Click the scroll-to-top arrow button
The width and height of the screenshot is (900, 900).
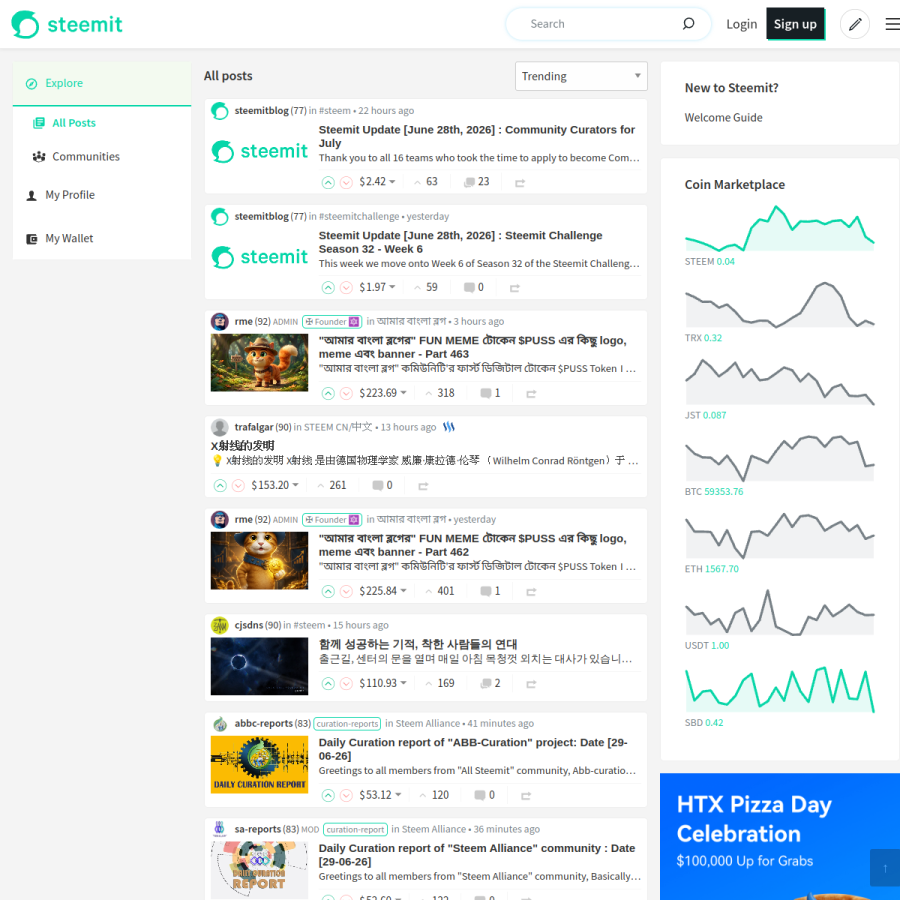click(885, 868)
